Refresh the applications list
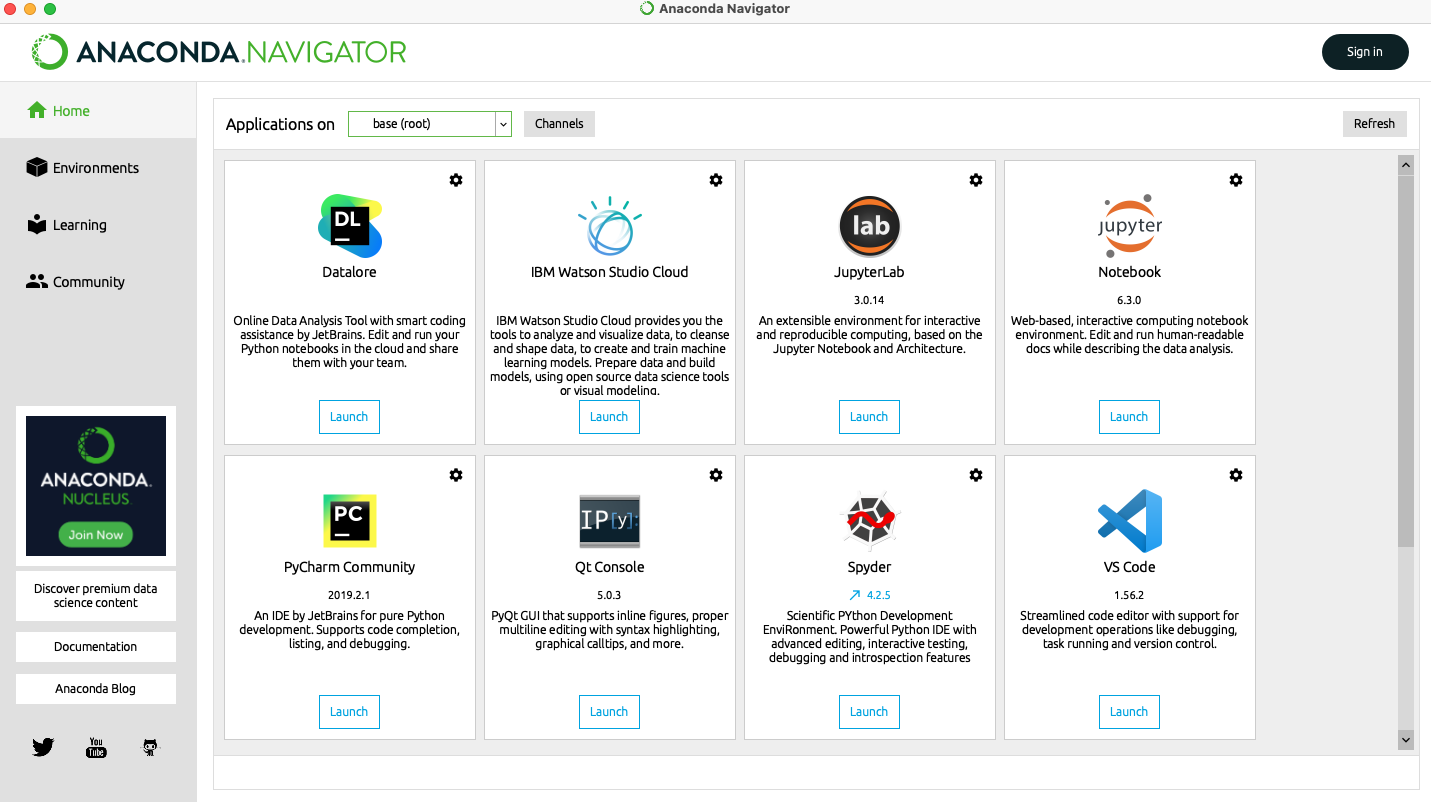This screenshot has height=802, width=1431. (x=1374, y=124)
